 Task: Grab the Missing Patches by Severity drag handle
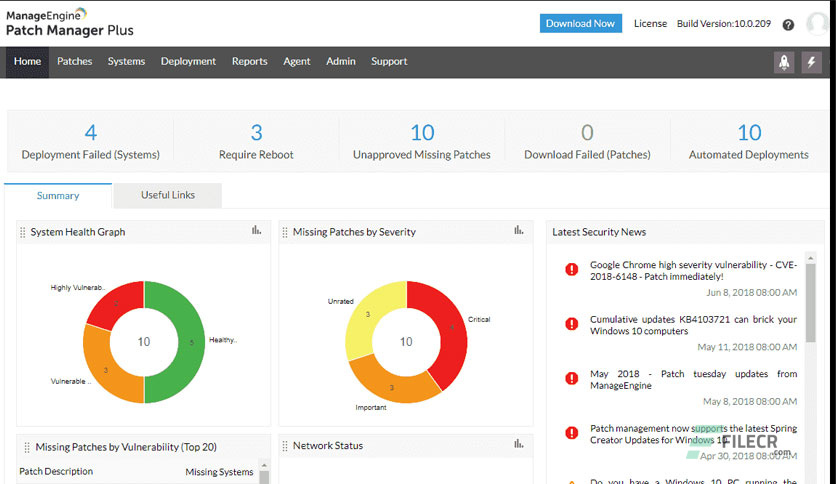click(x=285, y=232)
